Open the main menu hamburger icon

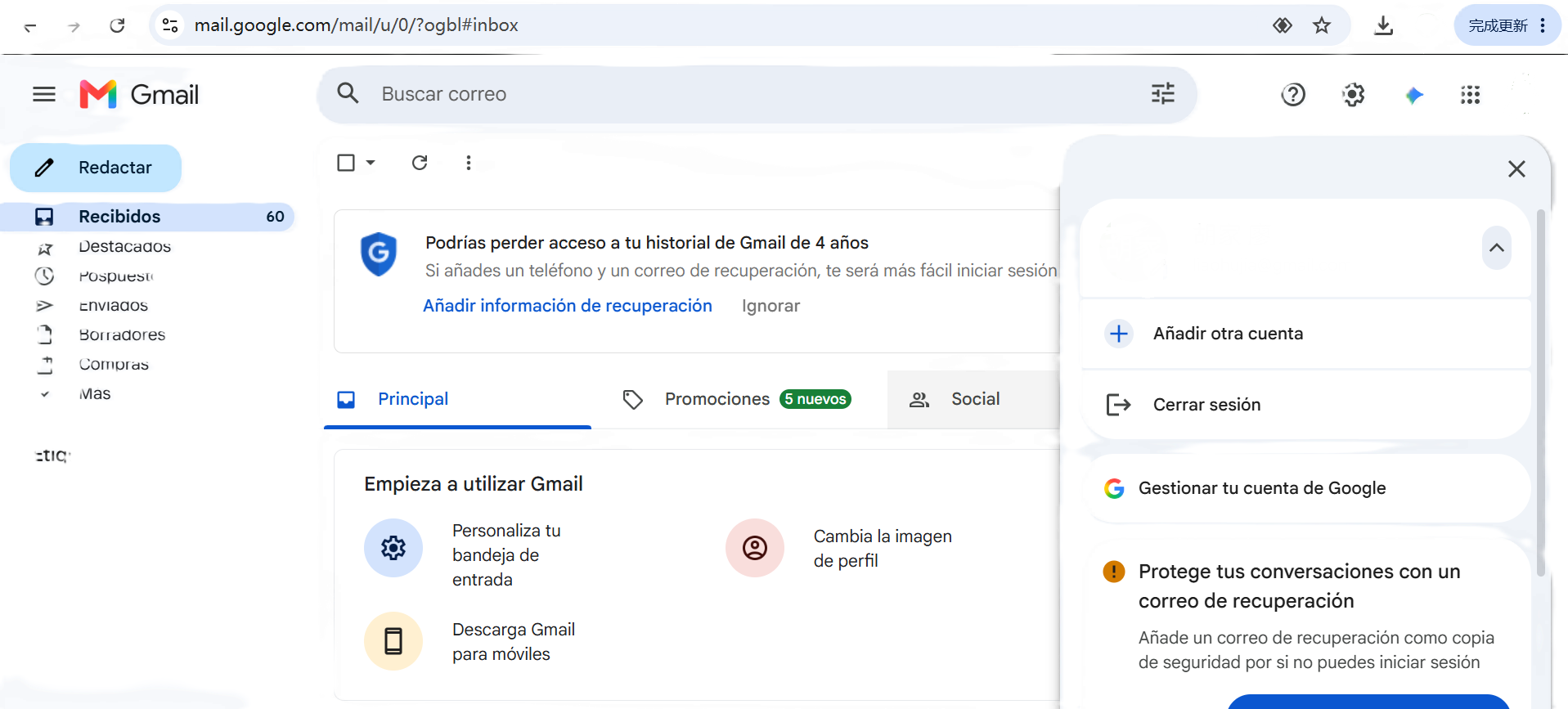point(44,95)
